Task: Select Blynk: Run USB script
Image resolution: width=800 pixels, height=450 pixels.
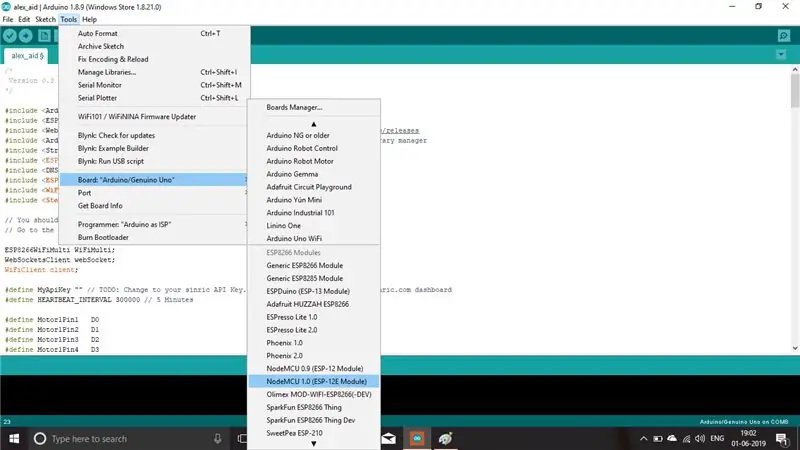Action: click(154, 161)
